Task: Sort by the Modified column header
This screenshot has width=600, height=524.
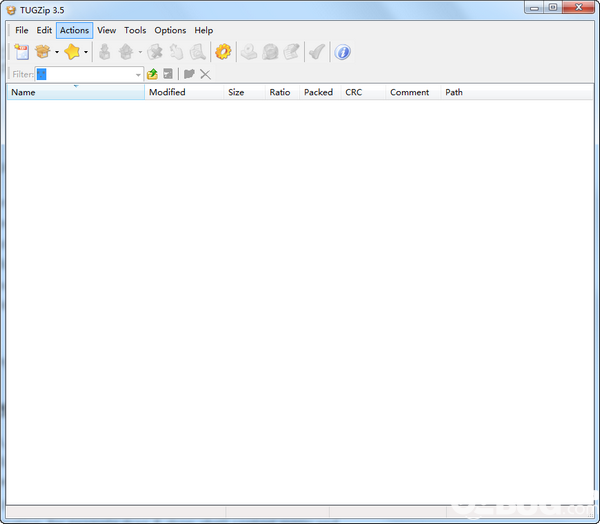Action: (184, 92)
